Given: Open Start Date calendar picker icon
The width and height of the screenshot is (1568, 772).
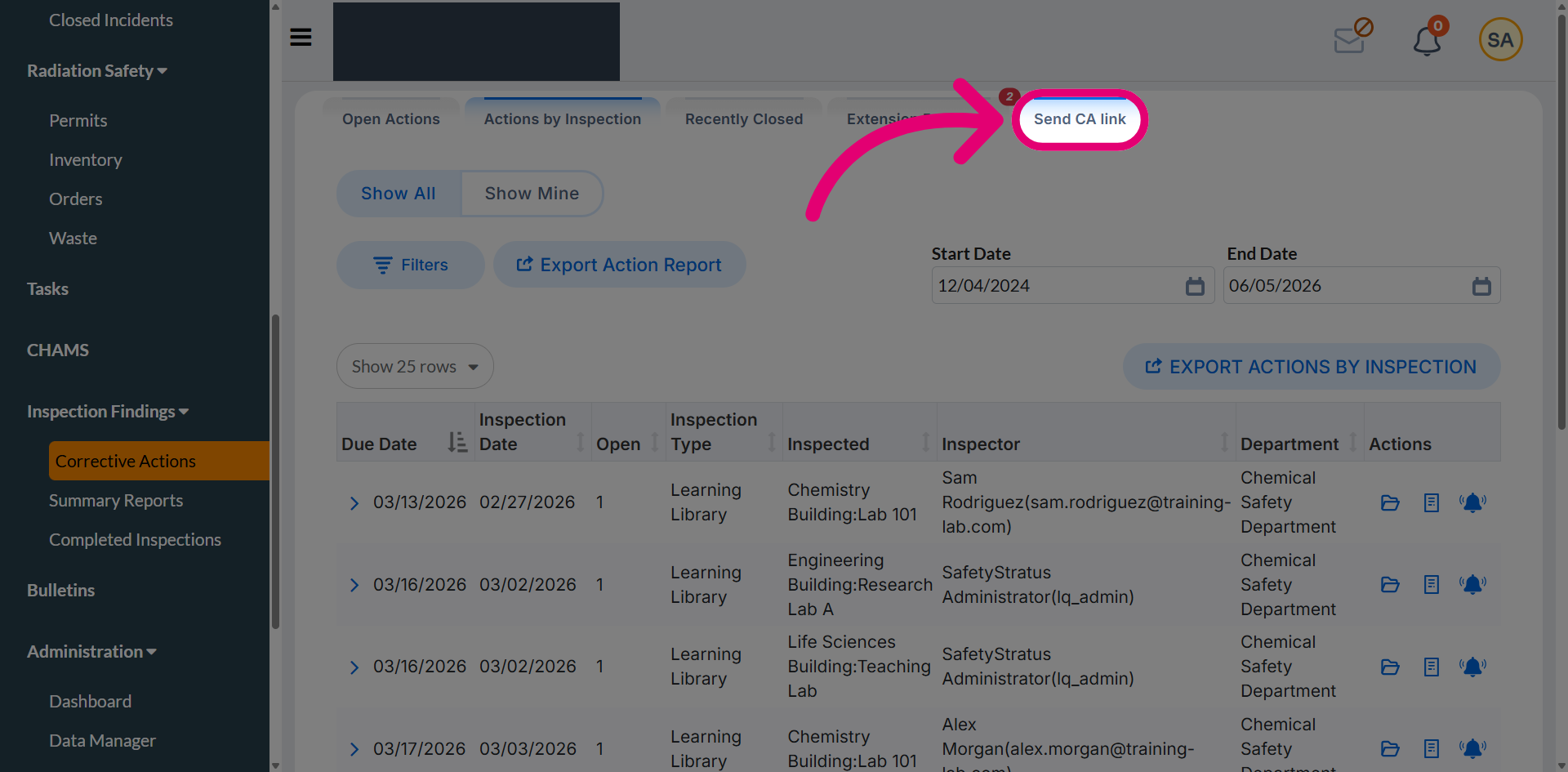Looking at the screenshot, I should [1195, 286].
